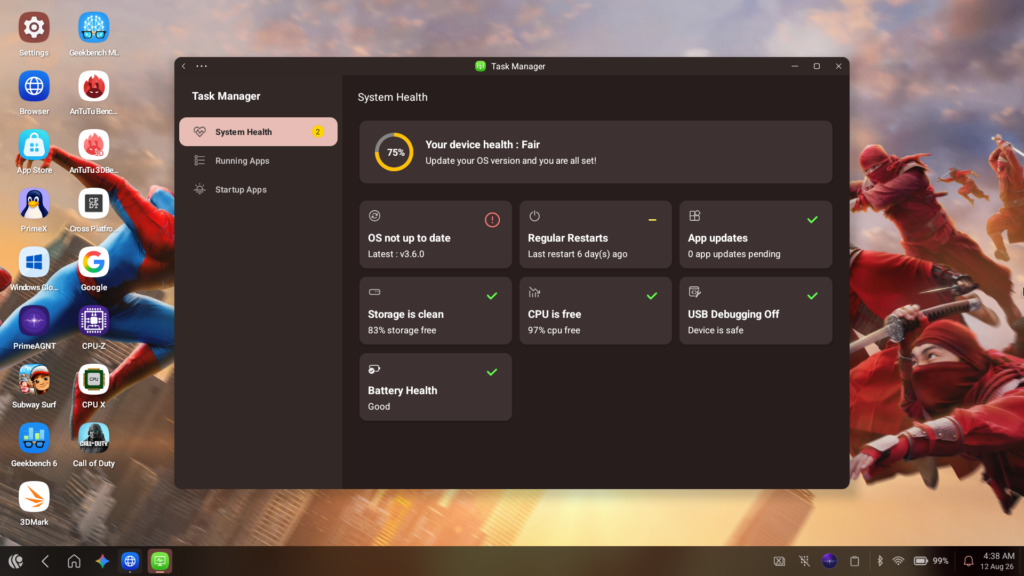Click Task Manager taskbar icon
1024x576 pixels.
pos(160,561)
